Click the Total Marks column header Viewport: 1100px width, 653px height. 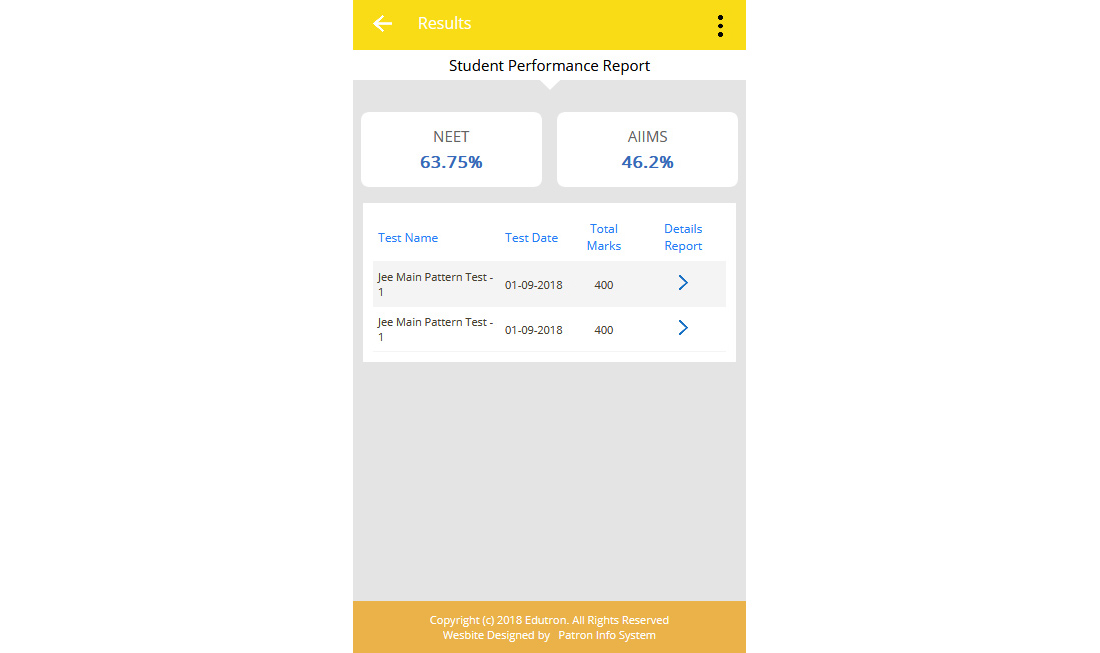pos(604,237)
